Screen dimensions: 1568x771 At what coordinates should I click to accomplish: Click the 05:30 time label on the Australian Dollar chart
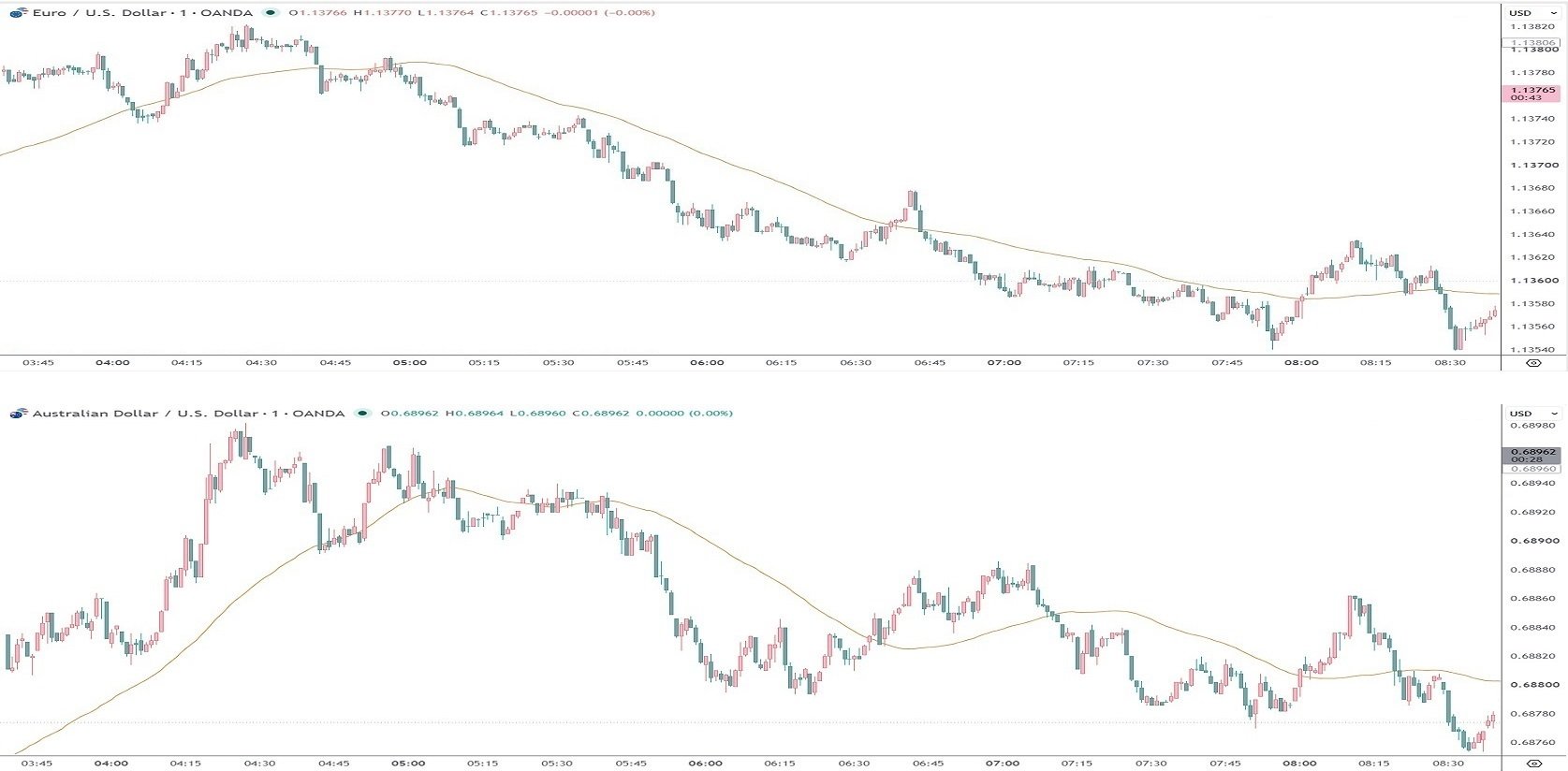(x=558, y=764)
